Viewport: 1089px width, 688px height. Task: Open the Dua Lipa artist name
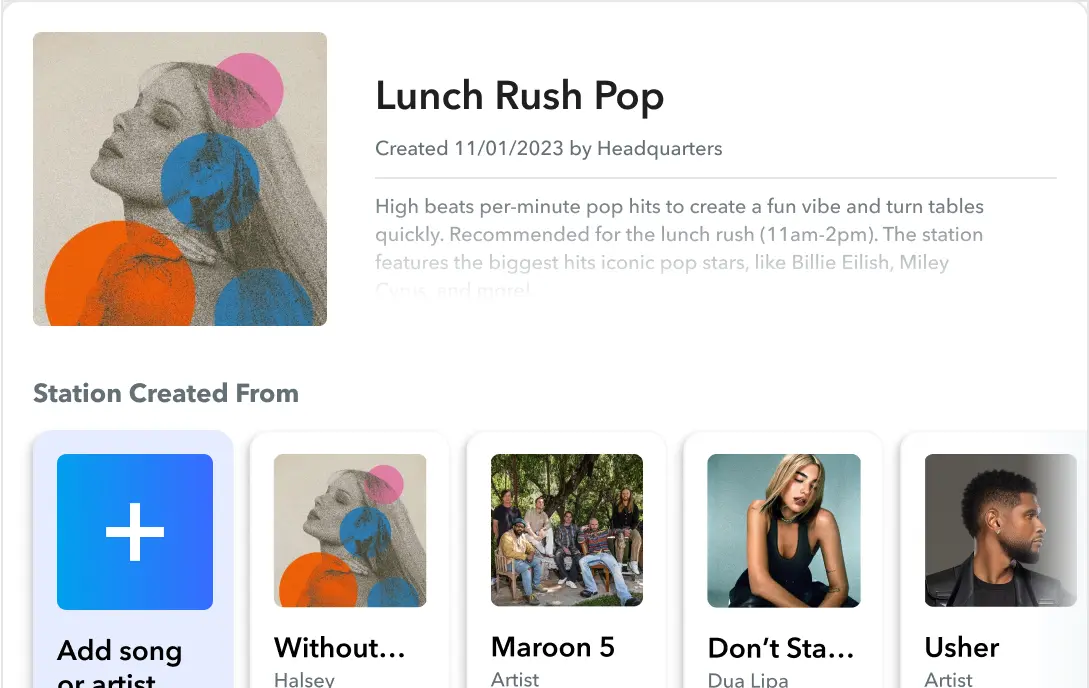pyautogui.click(x=748, y=680)
